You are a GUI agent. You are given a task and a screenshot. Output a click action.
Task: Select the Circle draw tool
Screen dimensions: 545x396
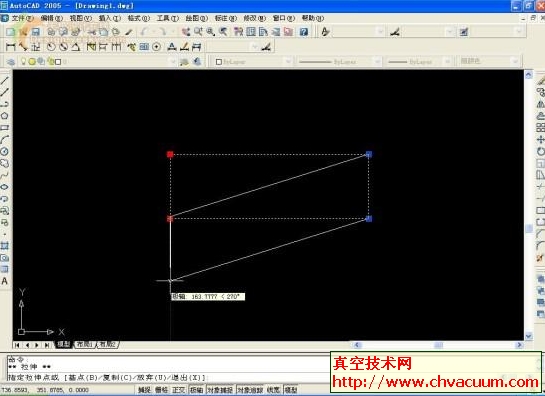tap(5, 151)
